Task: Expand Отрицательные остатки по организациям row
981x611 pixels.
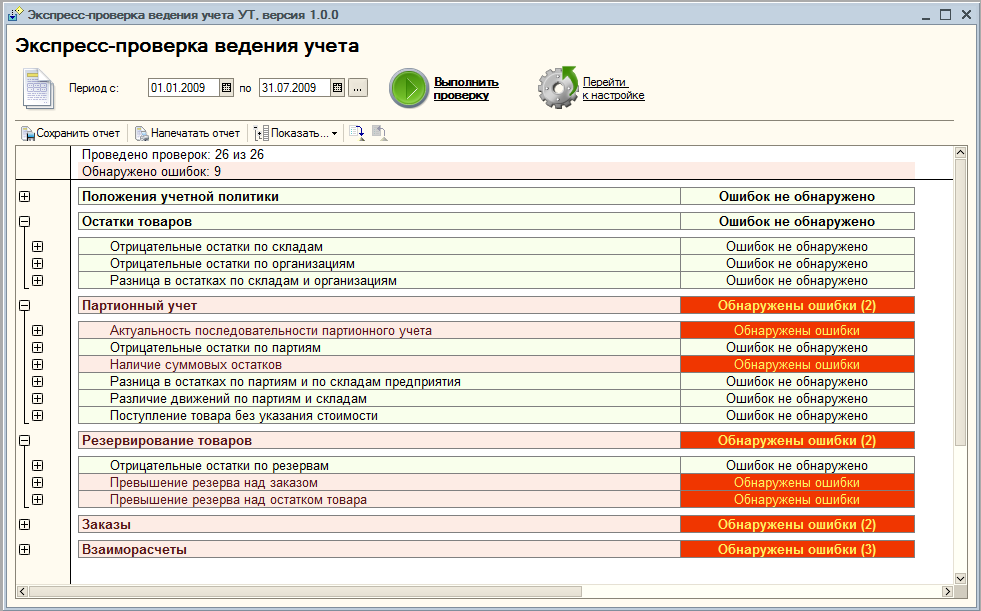Action: 38,263
